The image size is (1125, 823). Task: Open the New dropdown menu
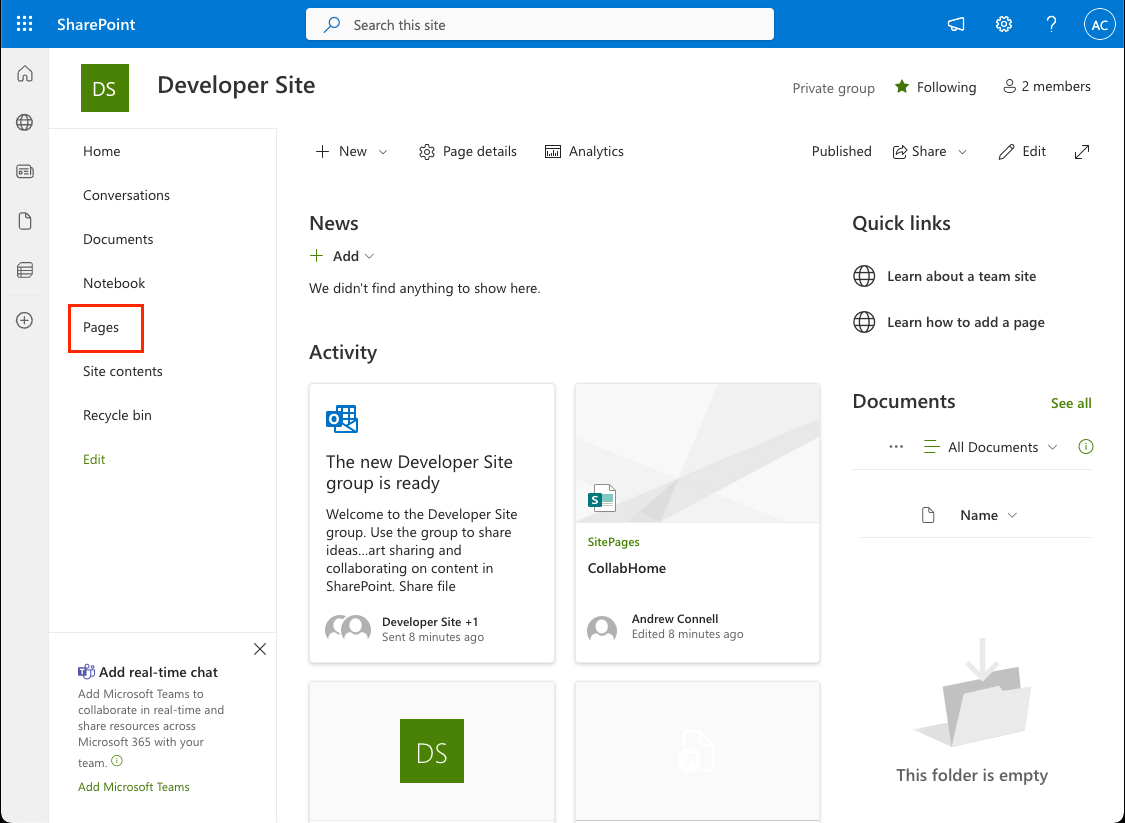pyautogui.click(x=352, y=151)
